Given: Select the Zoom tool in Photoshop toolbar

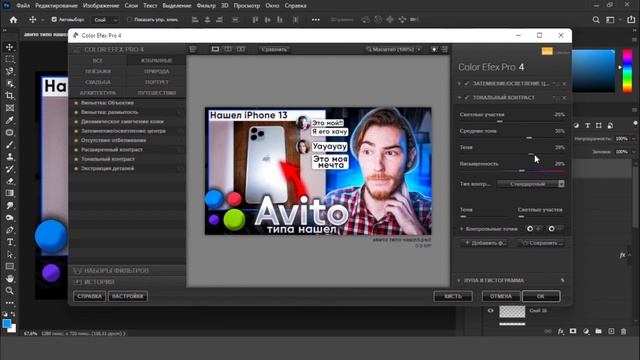Looking at the screenshot, I should pyautogui.click(x=9, y=291).
